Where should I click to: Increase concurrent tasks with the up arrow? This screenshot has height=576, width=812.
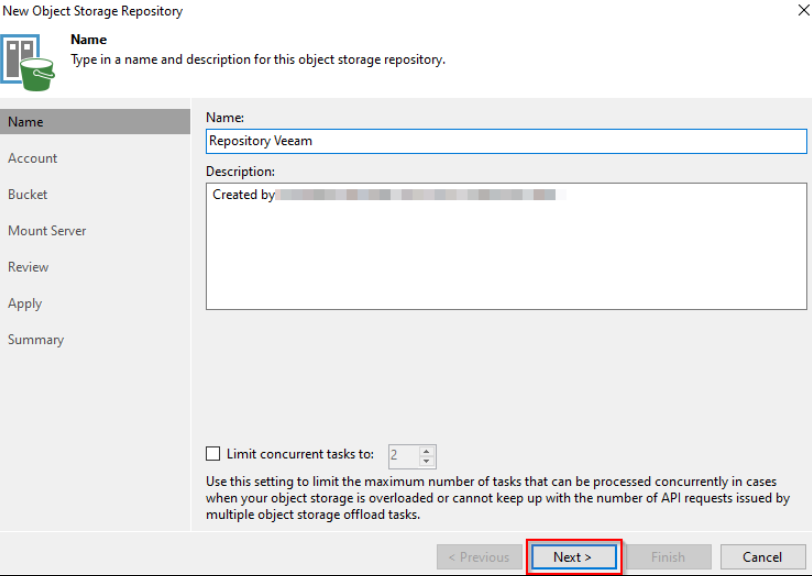click(x=427, y=451)
